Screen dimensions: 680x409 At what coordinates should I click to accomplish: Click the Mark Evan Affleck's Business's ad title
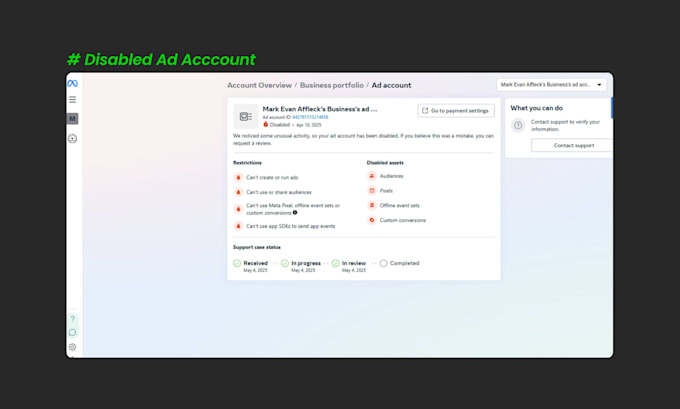(320, 109)
